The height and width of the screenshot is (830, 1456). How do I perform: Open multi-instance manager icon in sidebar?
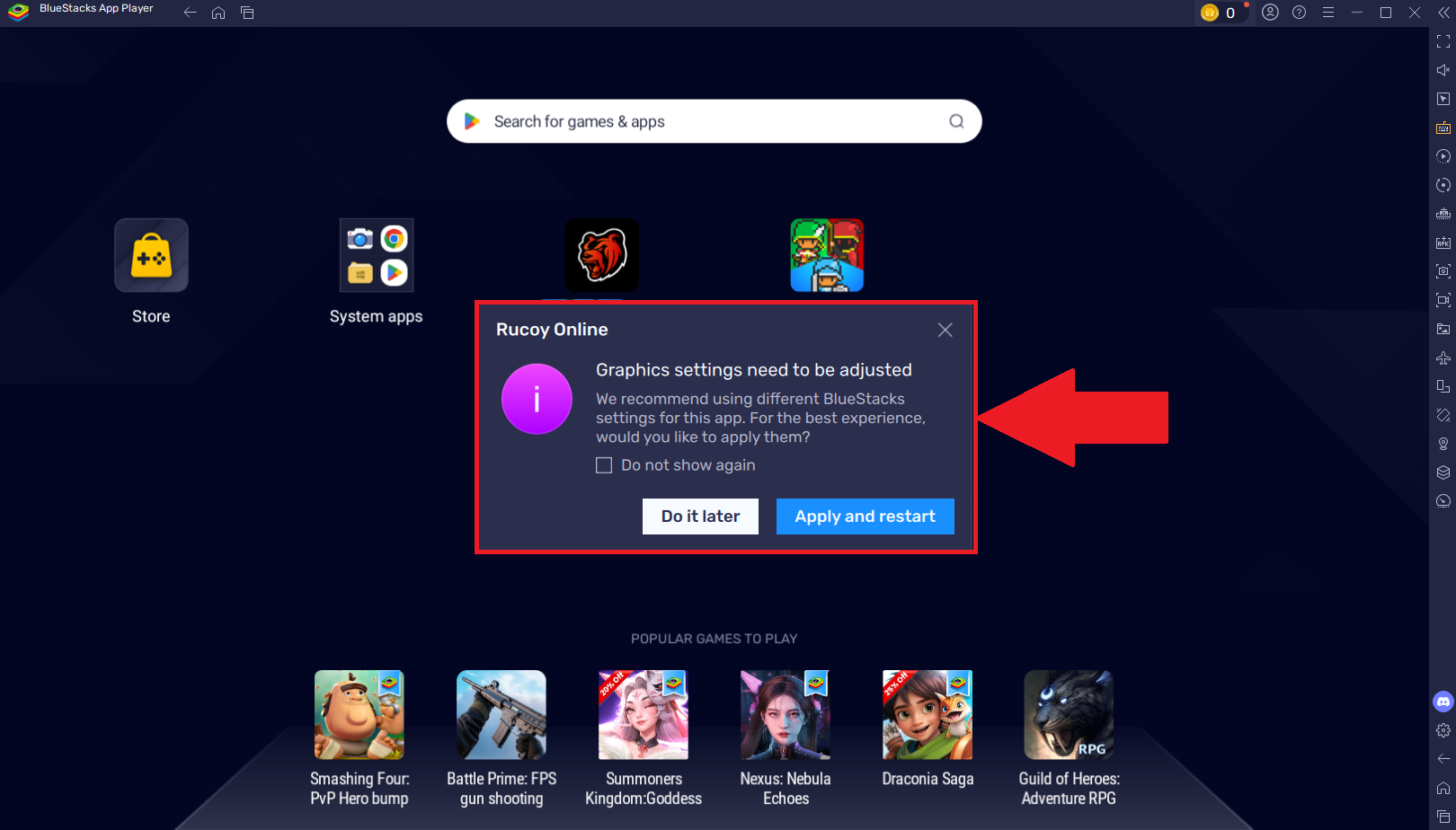pos(1443,214)
